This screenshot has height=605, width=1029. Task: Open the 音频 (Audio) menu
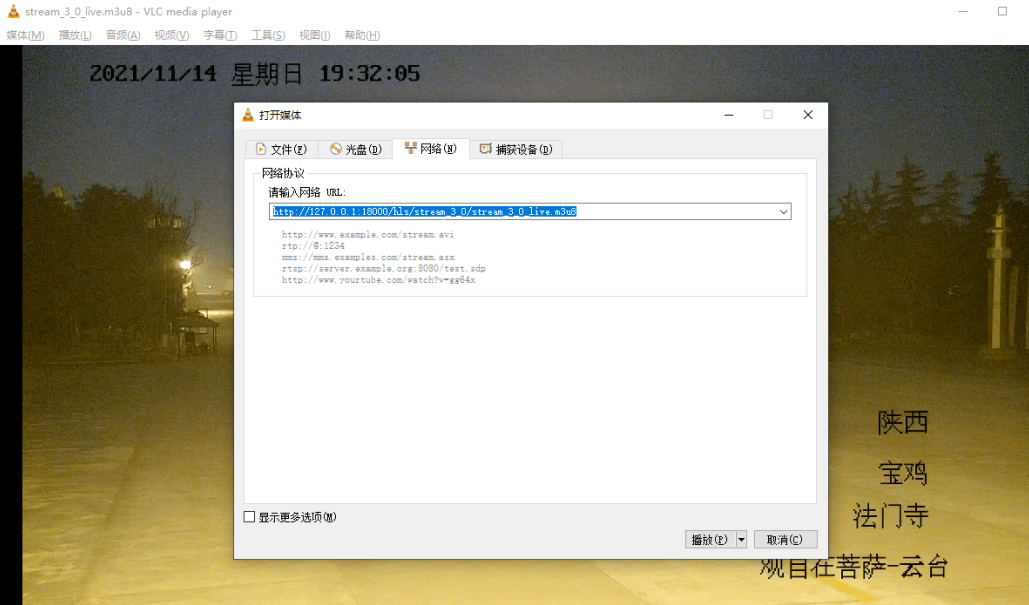pyautogui.click(x=122, y=35)
